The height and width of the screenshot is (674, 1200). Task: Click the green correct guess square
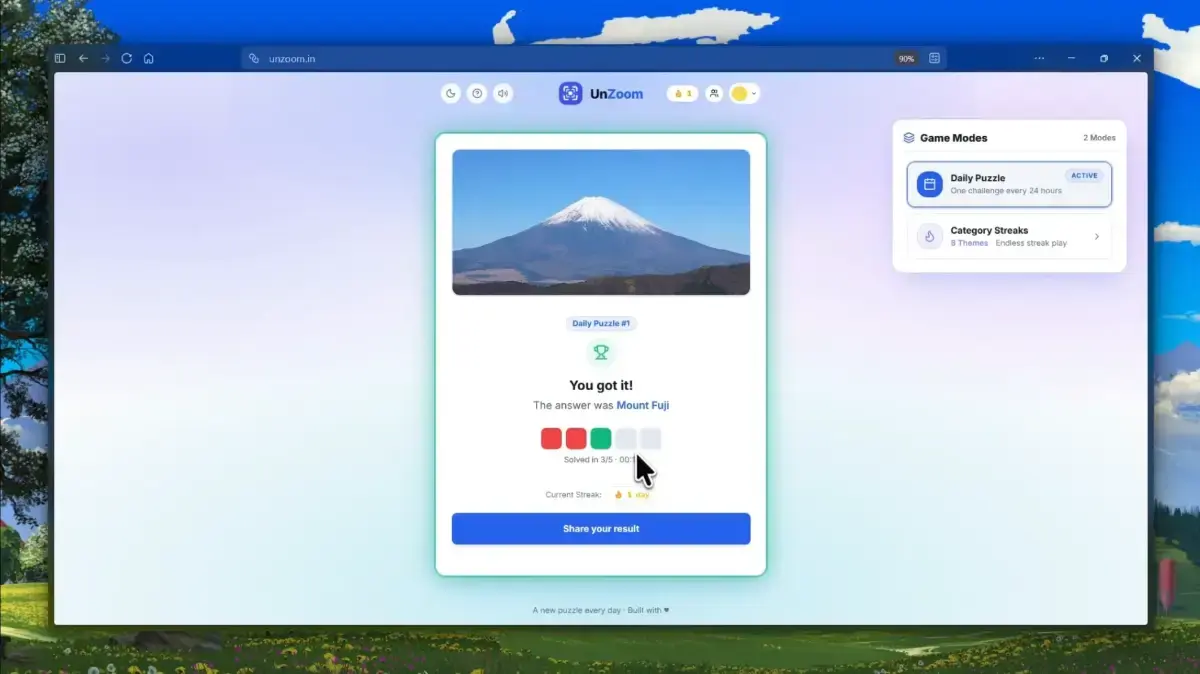[x=601, y=438]
